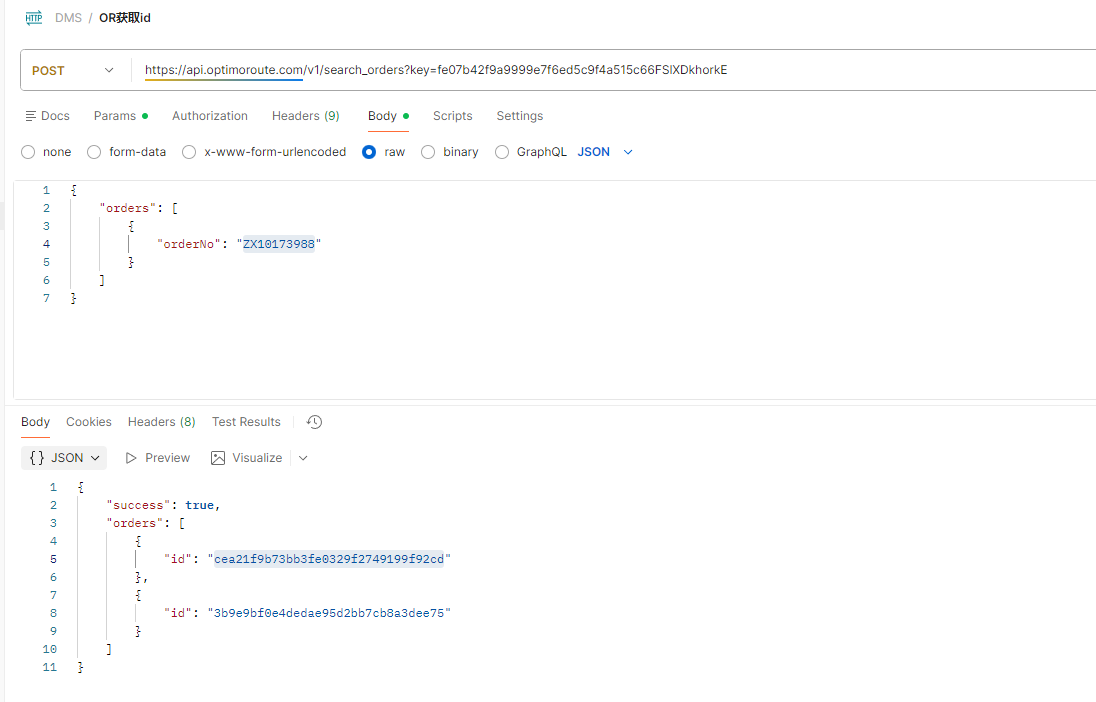The width and height of the screenshot is (1096, 702).
Task: Click the DMS breadcrumb link
Action: pyautogui.click(x=68, y=18)
